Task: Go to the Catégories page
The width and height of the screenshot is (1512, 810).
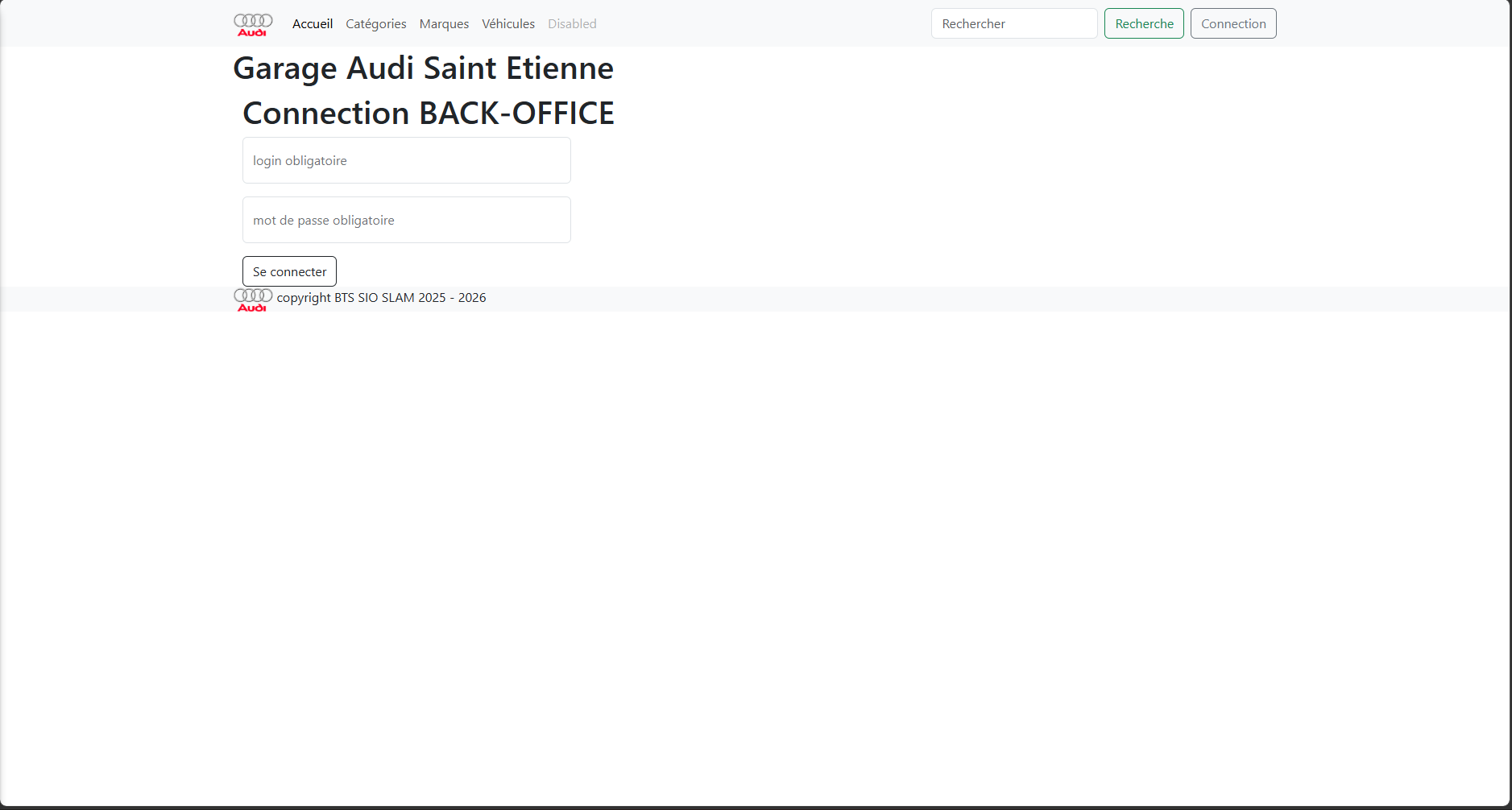Action: (376, 24)
